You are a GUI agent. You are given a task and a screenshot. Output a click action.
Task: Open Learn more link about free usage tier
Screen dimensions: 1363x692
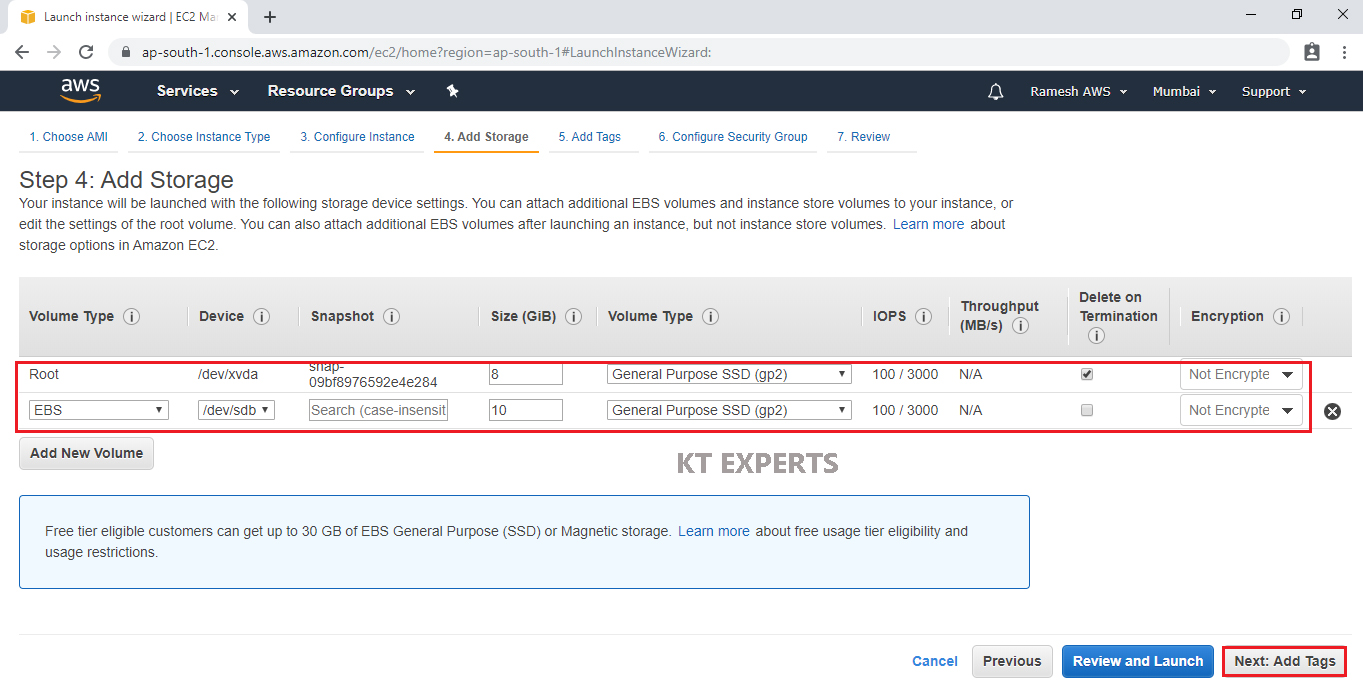[x=714, y=531]
